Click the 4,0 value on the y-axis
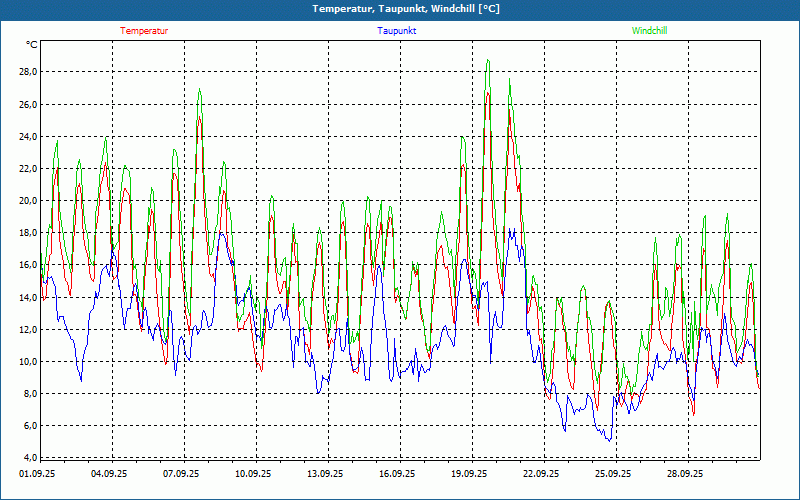800x500 pixels. 30,458
